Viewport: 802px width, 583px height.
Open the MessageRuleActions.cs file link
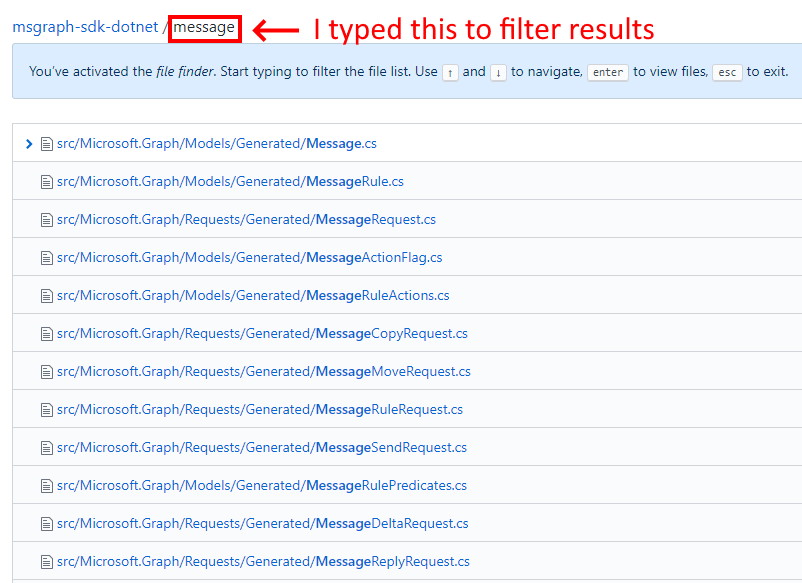[252, 295]
